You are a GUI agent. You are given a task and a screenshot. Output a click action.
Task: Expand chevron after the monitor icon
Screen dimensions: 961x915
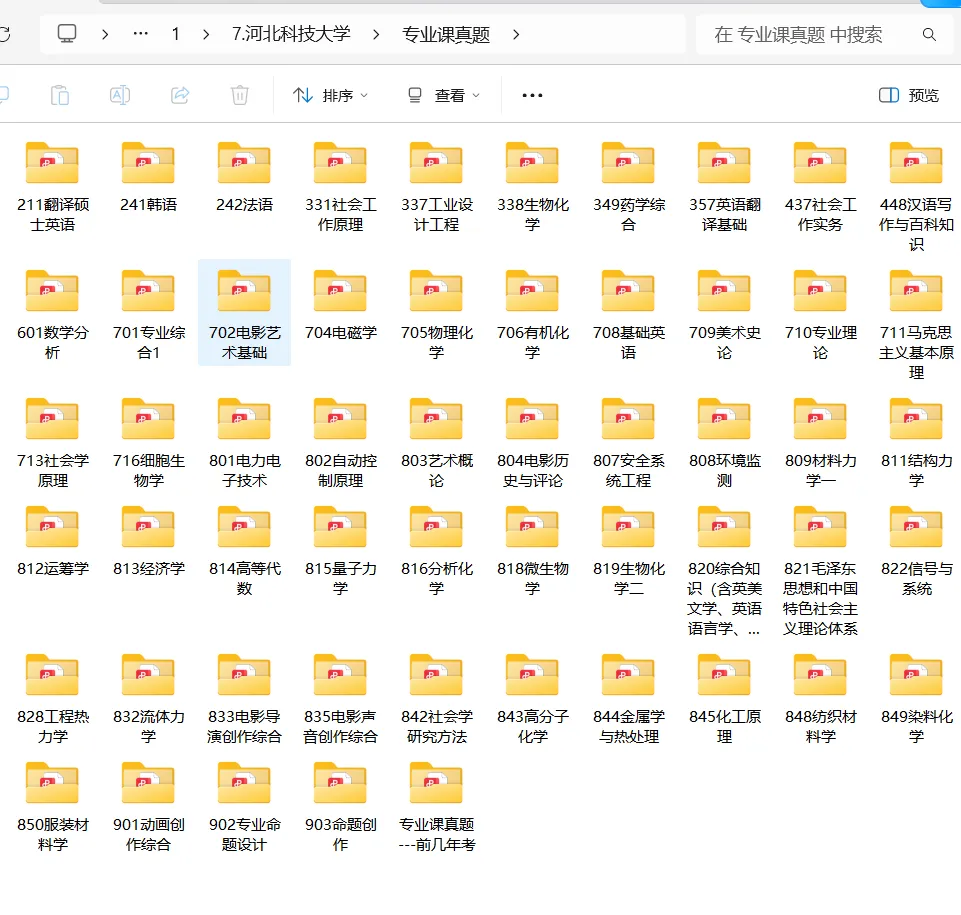(105, 34)
